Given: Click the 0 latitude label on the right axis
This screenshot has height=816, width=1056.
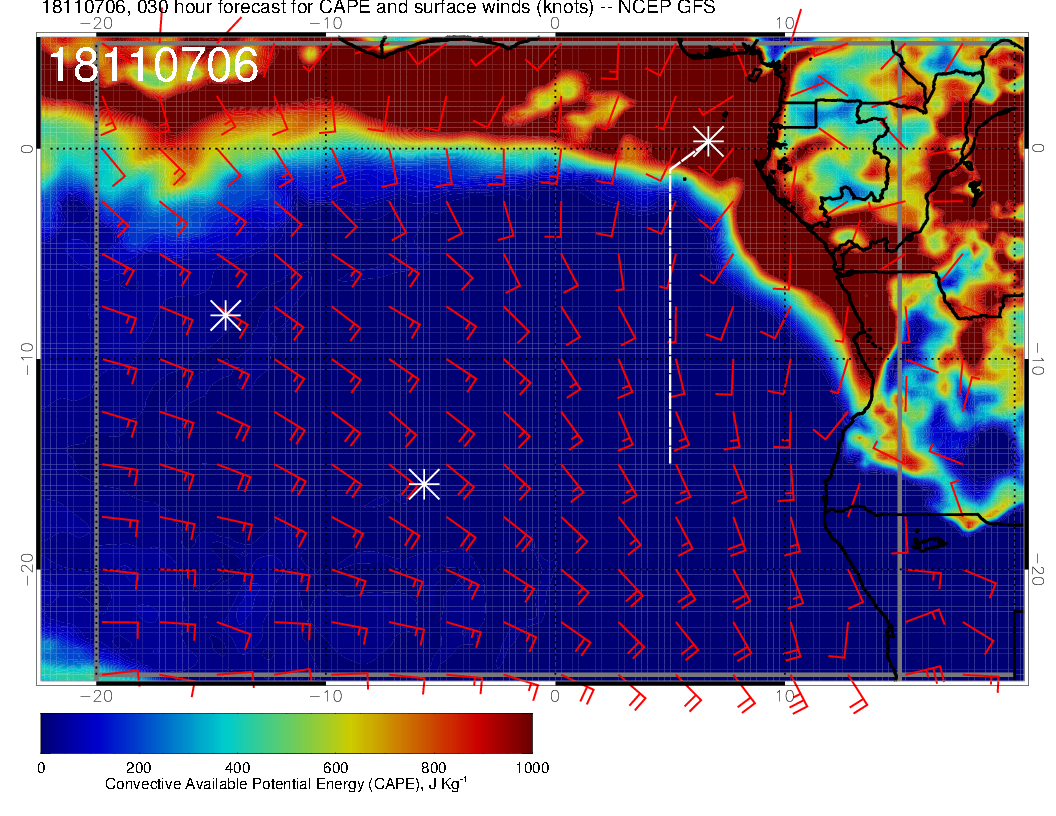Looking at the screenshot, I should pos(1038,148).
